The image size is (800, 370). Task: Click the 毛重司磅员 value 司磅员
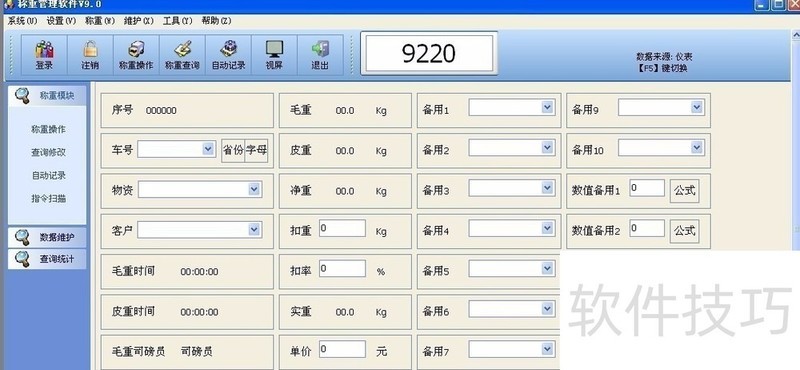tap(197, 351)
